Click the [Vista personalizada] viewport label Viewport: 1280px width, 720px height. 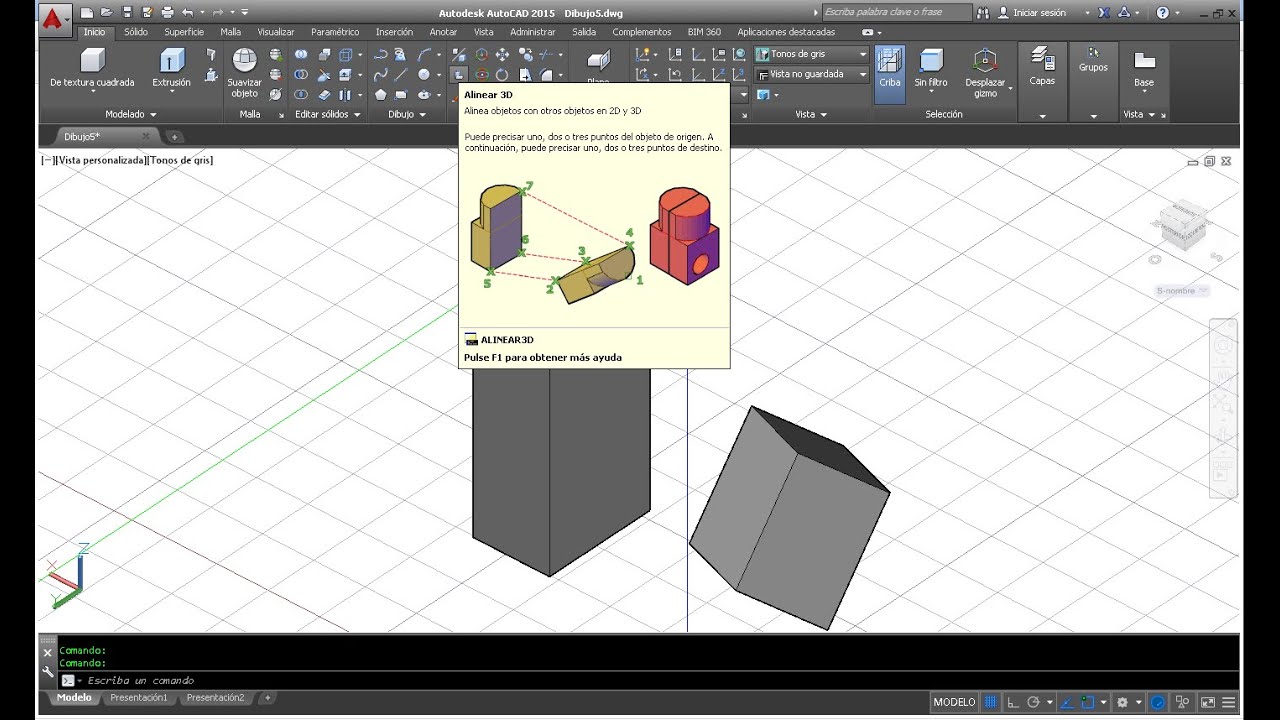click(x=101, y=160)
